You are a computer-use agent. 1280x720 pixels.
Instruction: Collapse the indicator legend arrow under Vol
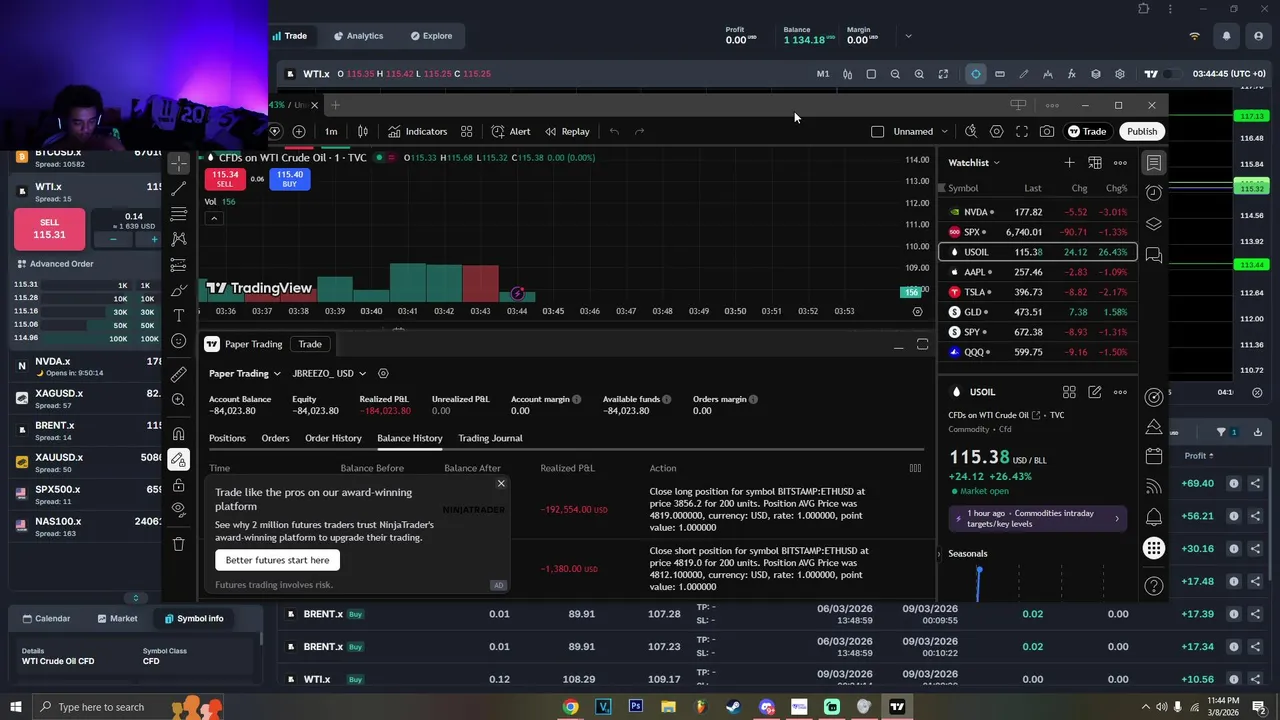tap(213, 218)
